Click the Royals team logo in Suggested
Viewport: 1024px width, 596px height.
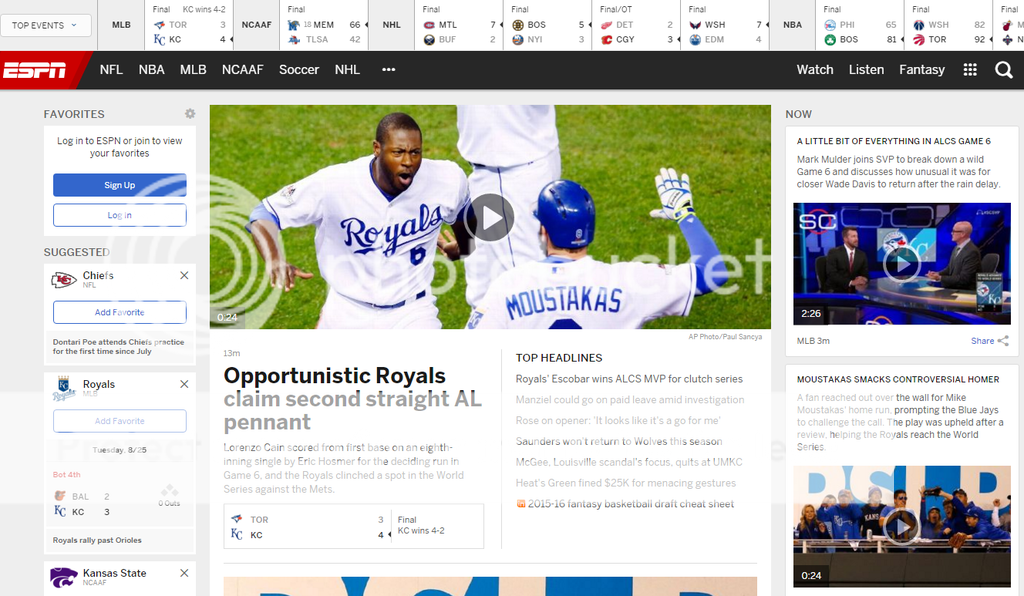[x=64, y=388]
